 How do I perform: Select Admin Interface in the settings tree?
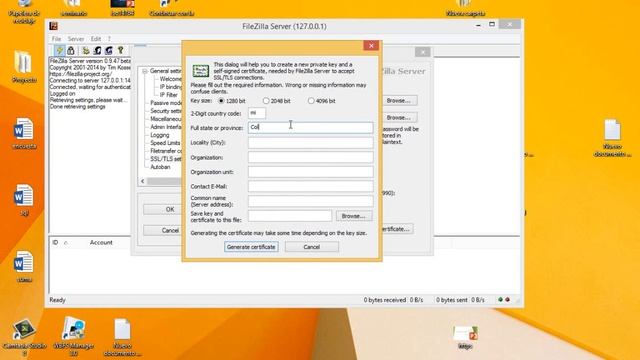166,127
